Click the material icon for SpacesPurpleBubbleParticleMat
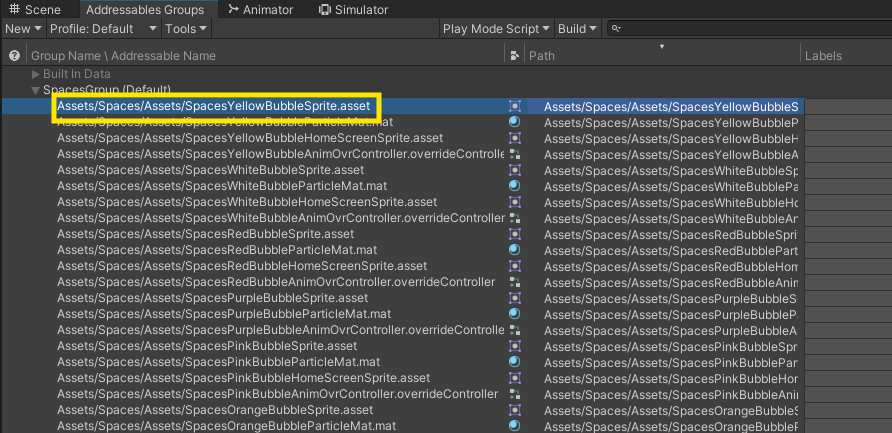The width and height of the screenshot is (892, 433). (x=515, y=314)
